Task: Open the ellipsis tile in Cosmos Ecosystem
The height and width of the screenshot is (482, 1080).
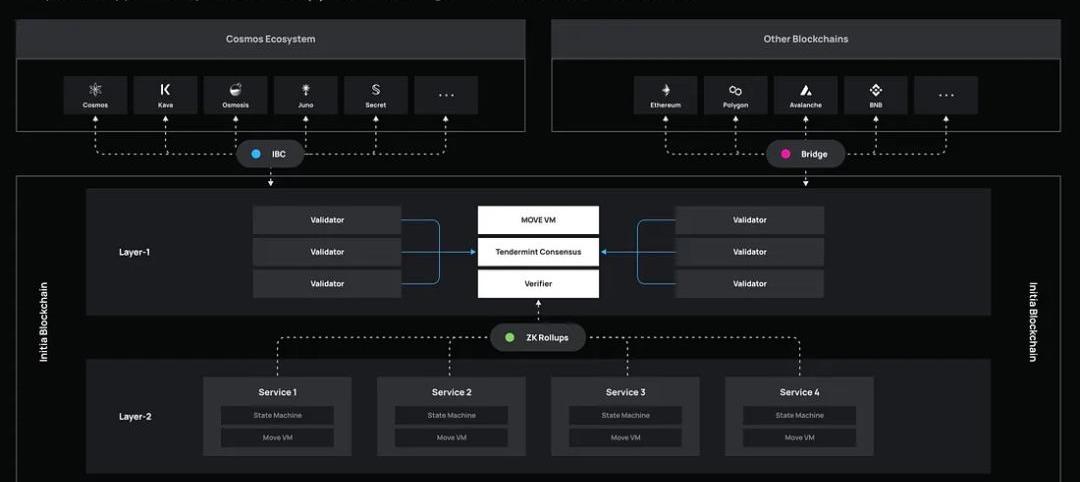Action: (x=446, y=95)
